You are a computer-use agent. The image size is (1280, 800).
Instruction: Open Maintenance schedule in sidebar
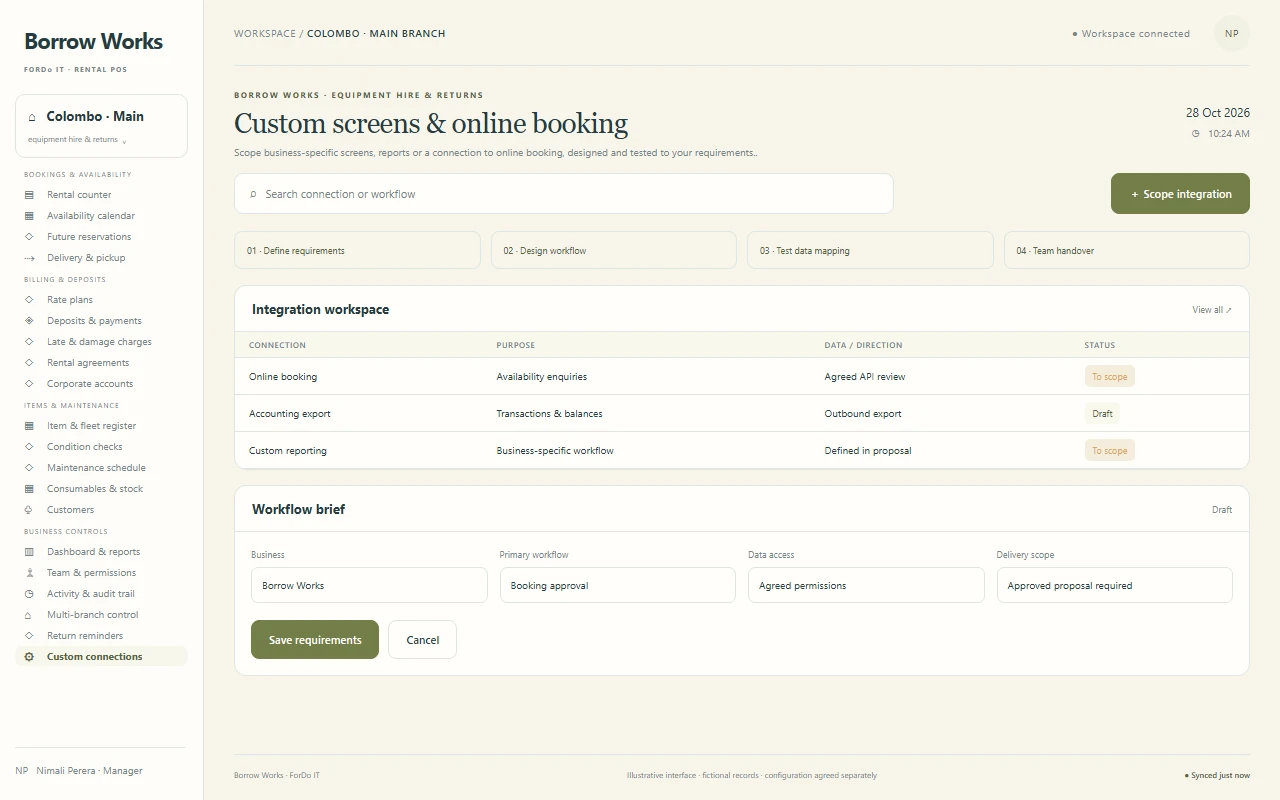(101, 468)
